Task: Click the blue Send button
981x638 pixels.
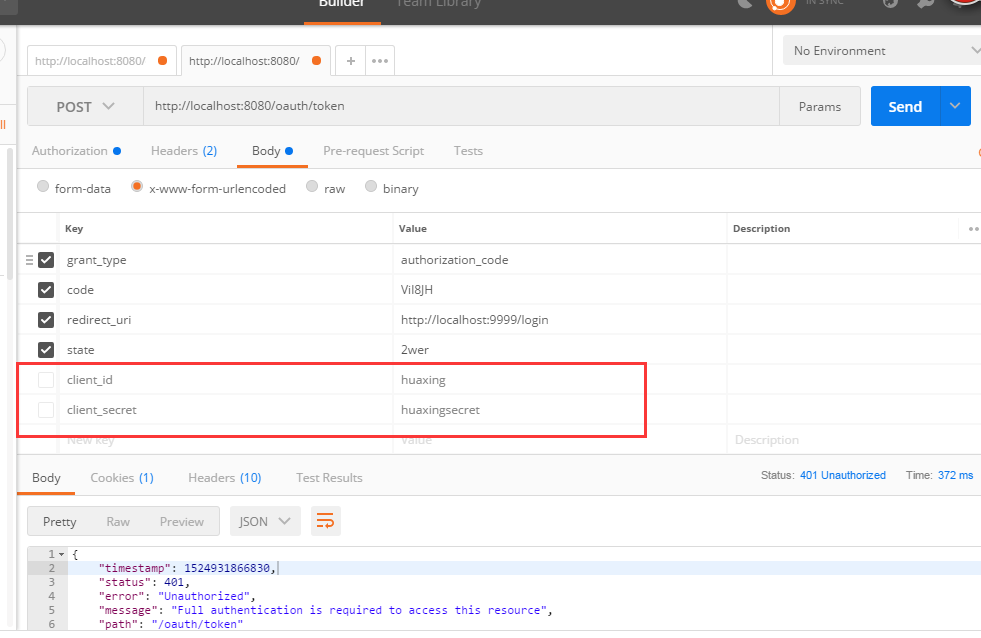Action: coord(904,107)
